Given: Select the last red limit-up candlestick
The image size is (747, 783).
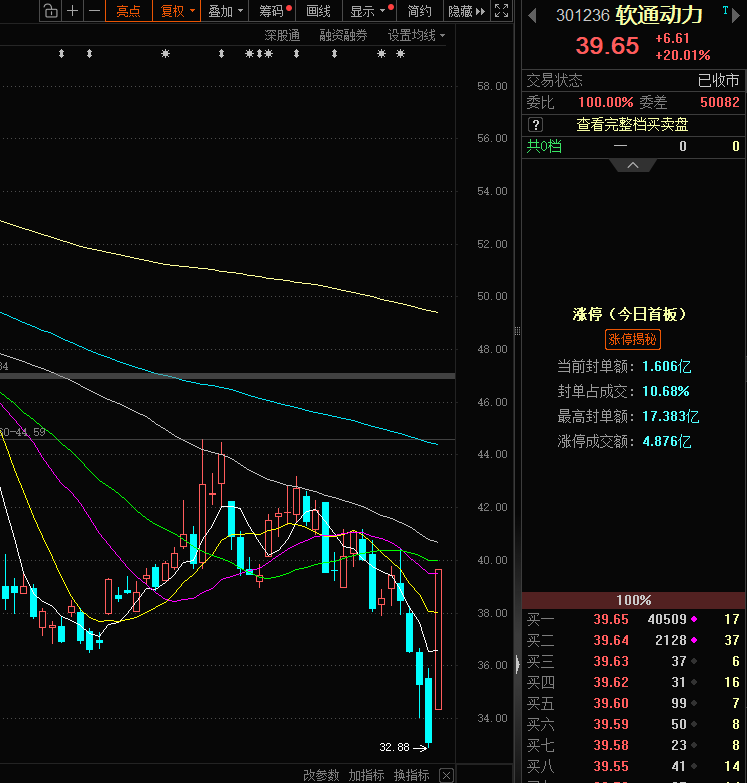Looking at the screenshot, I should point(438,639).
